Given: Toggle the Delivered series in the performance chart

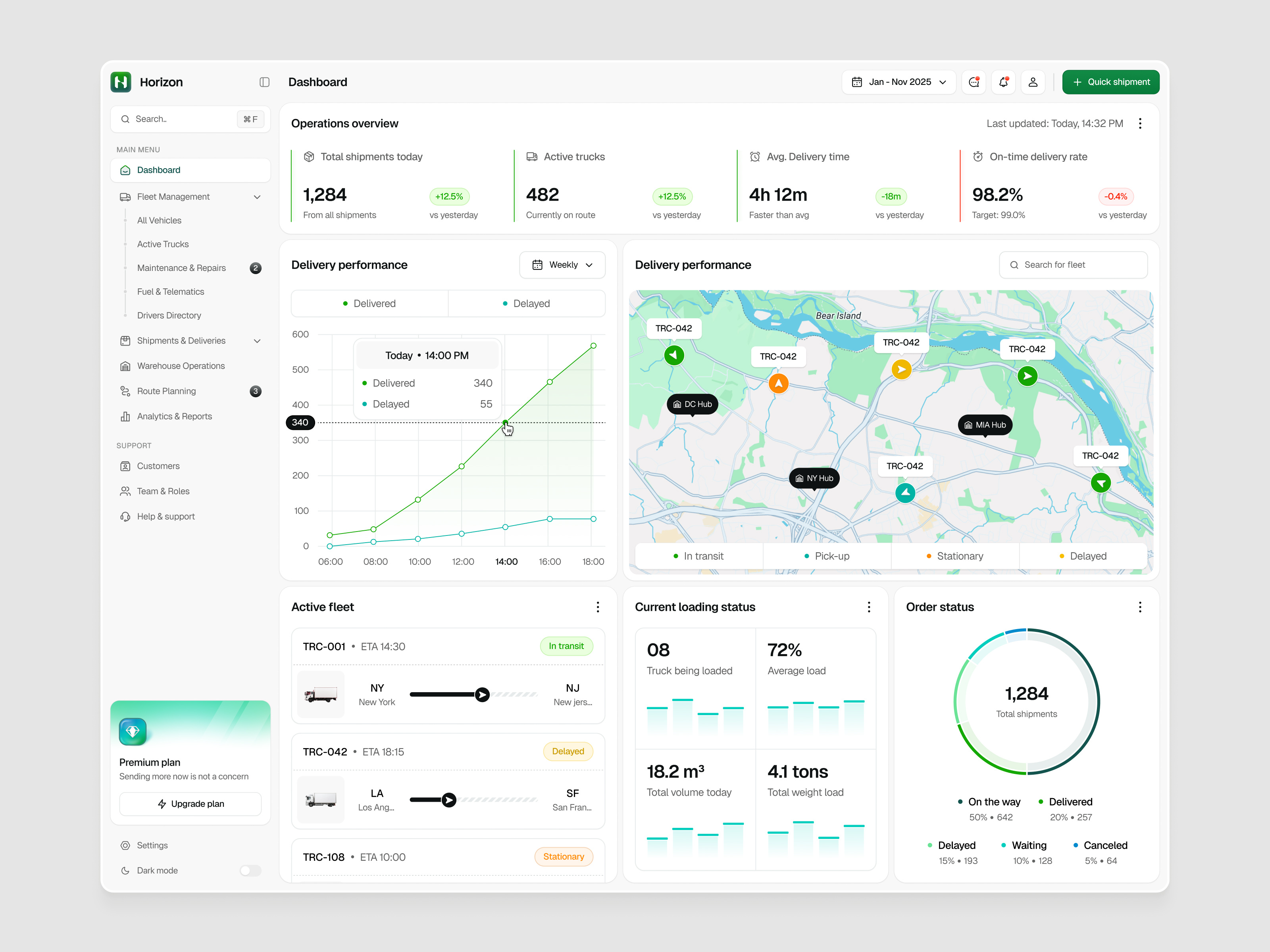Looking at the screenshot, I should [x=369, y=303].
